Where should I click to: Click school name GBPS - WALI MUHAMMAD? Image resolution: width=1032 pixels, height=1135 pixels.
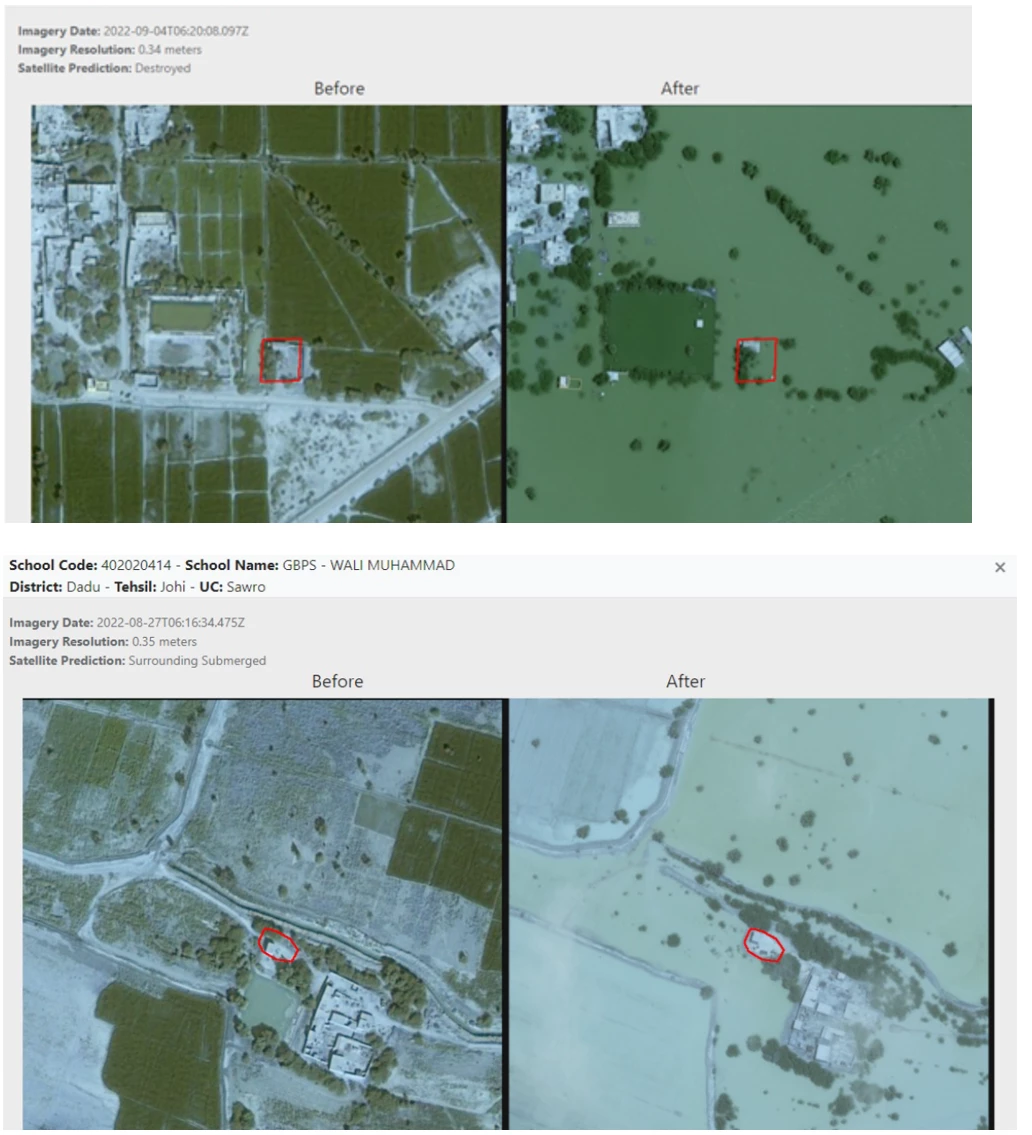click(368, 565)
